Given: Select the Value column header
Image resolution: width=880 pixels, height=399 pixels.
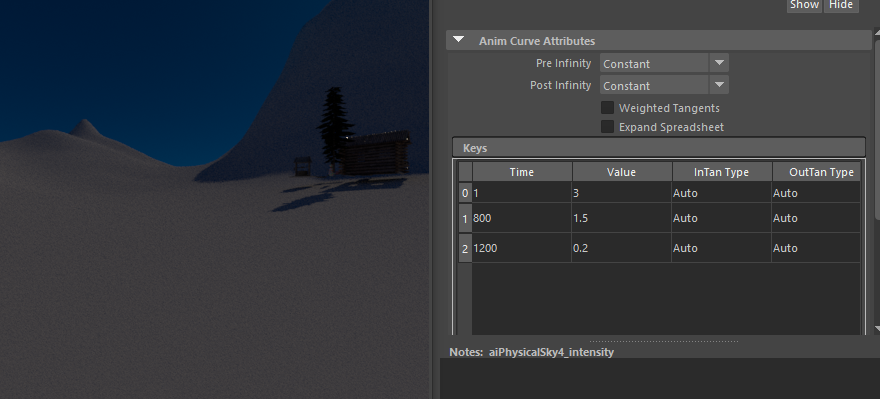Looking at the screenshot, I should coord(621,172).
